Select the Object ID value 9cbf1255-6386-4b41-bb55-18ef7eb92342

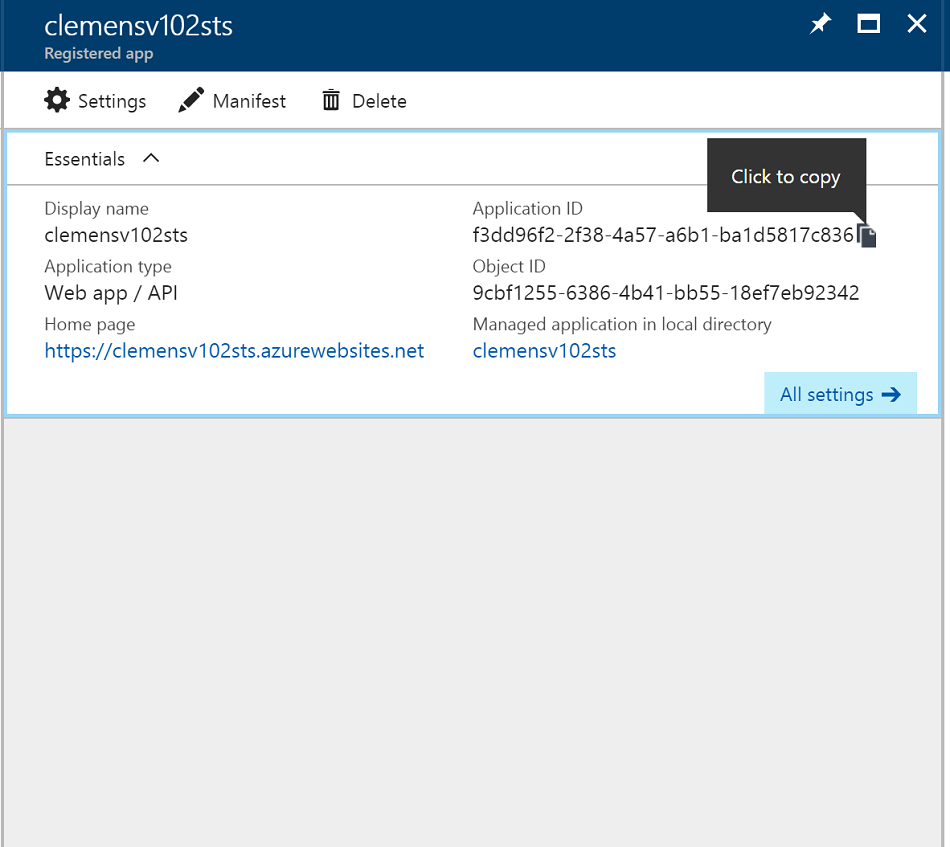(x=666, y=293)
